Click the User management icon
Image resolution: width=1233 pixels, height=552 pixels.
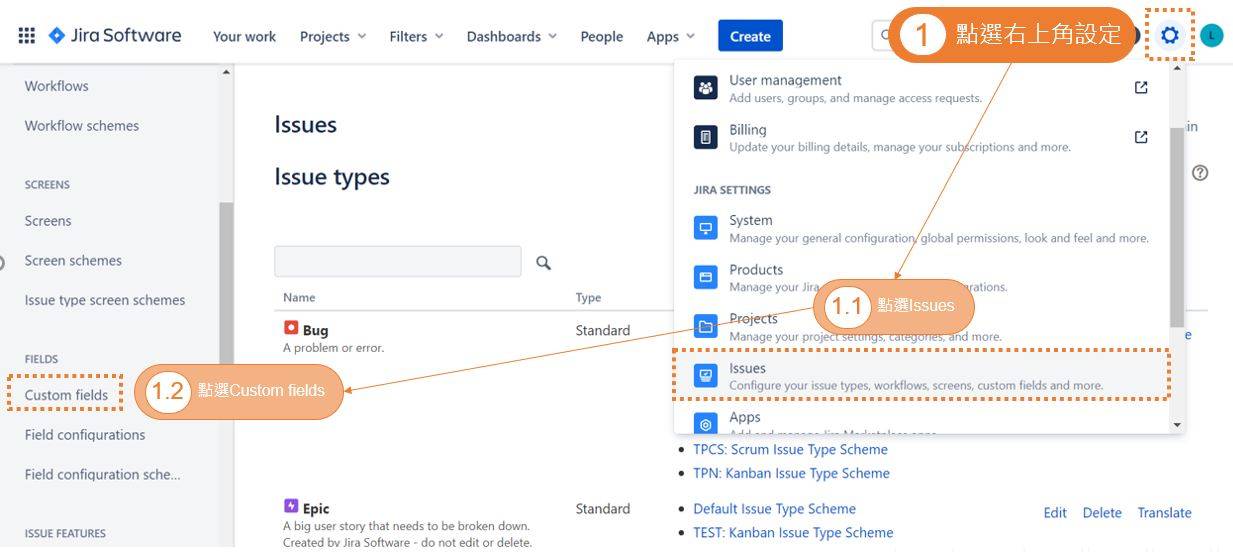coord(706,88)
